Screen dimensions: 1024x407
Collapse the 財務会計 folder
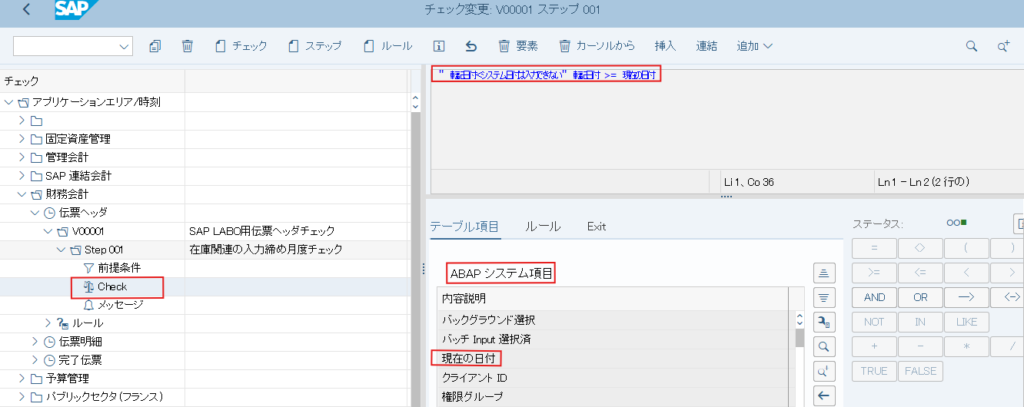pos(22,194)
